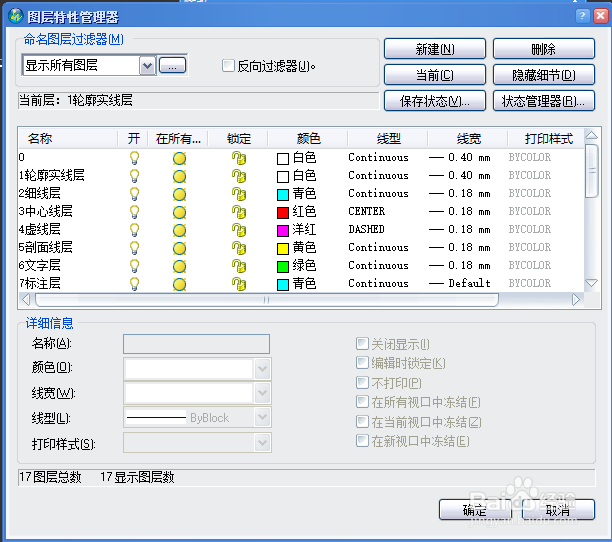Image resolution: width=612 pixels, height=542 pixels.
Task: Sort by the 打印样式 column header
Action: (546, 139)
